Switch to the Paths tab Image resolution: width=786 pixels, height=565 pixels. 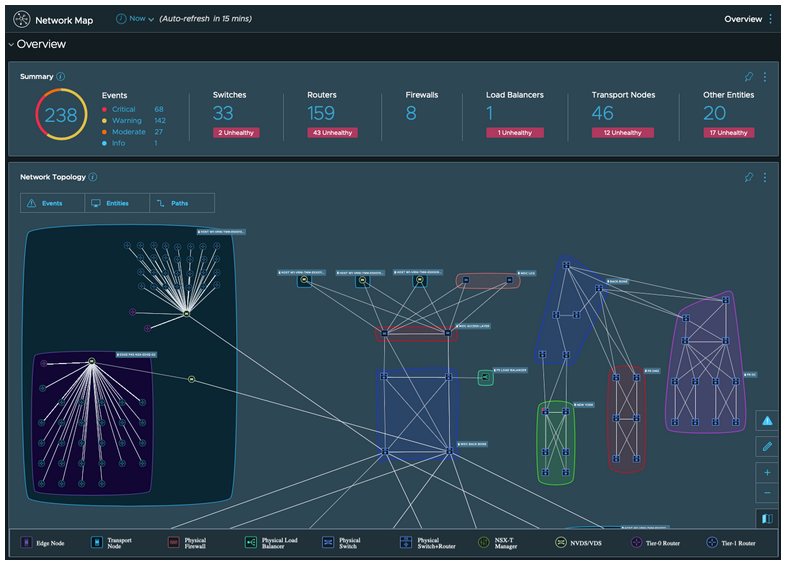click(179, 203)
